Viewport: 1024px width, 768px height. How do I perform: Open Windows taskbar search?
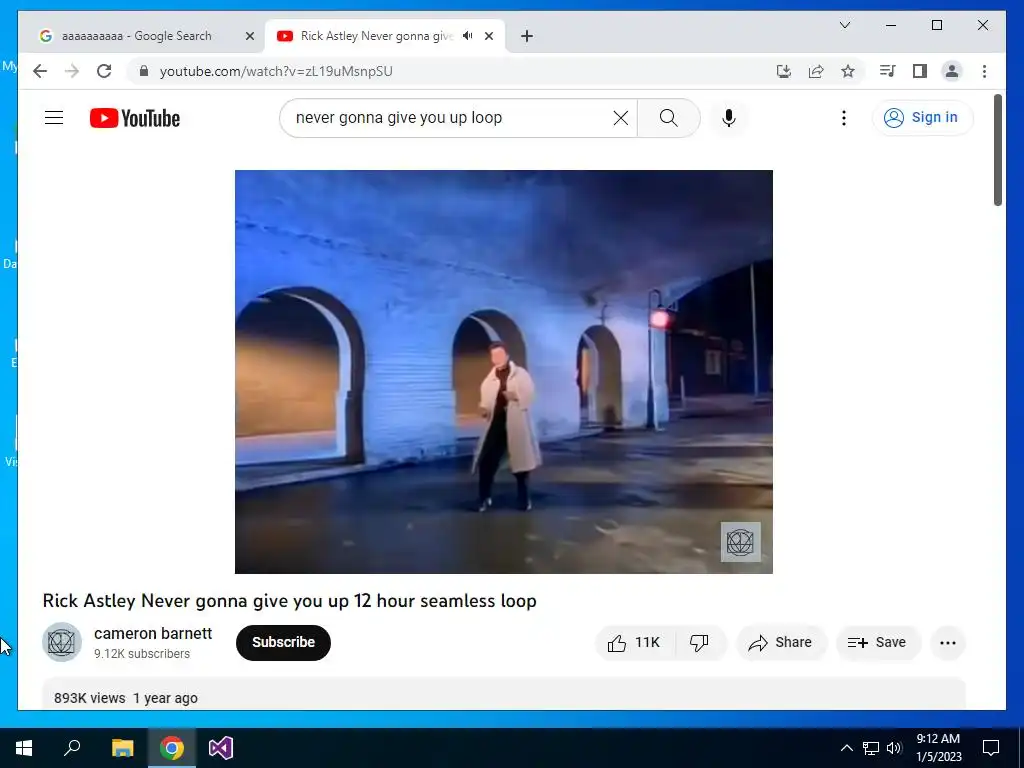click(x=72, y=748)
